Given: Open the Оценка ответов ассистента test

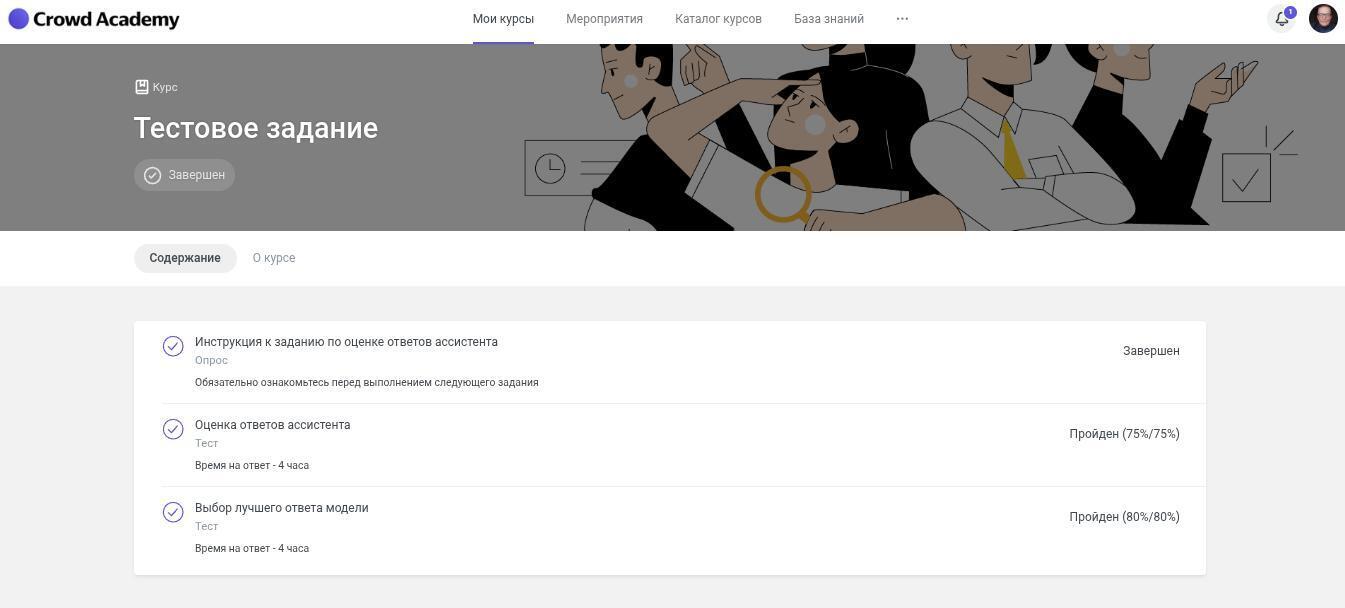Looking at the screenshot, I should pos(272,425).
